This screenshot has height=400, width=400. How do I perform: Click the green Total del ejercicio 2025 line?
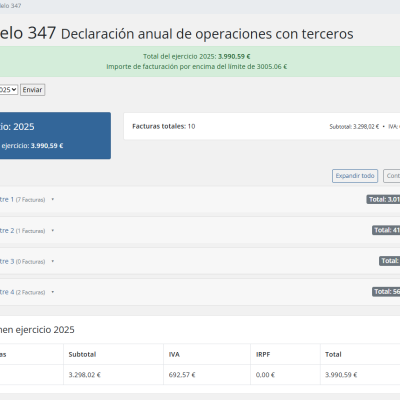(197, 56)
